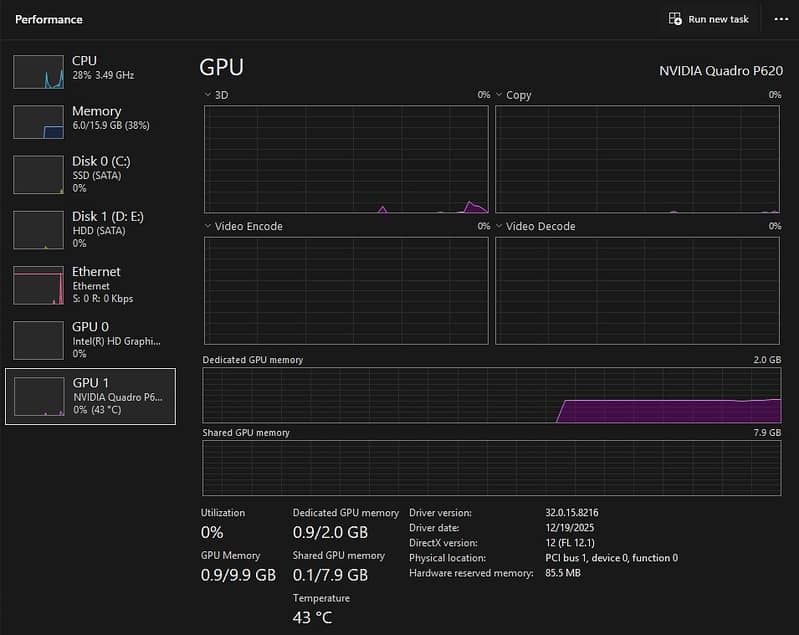Click the large 43 °C temperature value
This screenshot has width=799, height=635.
pyautogui.click(x=312, y=618)
